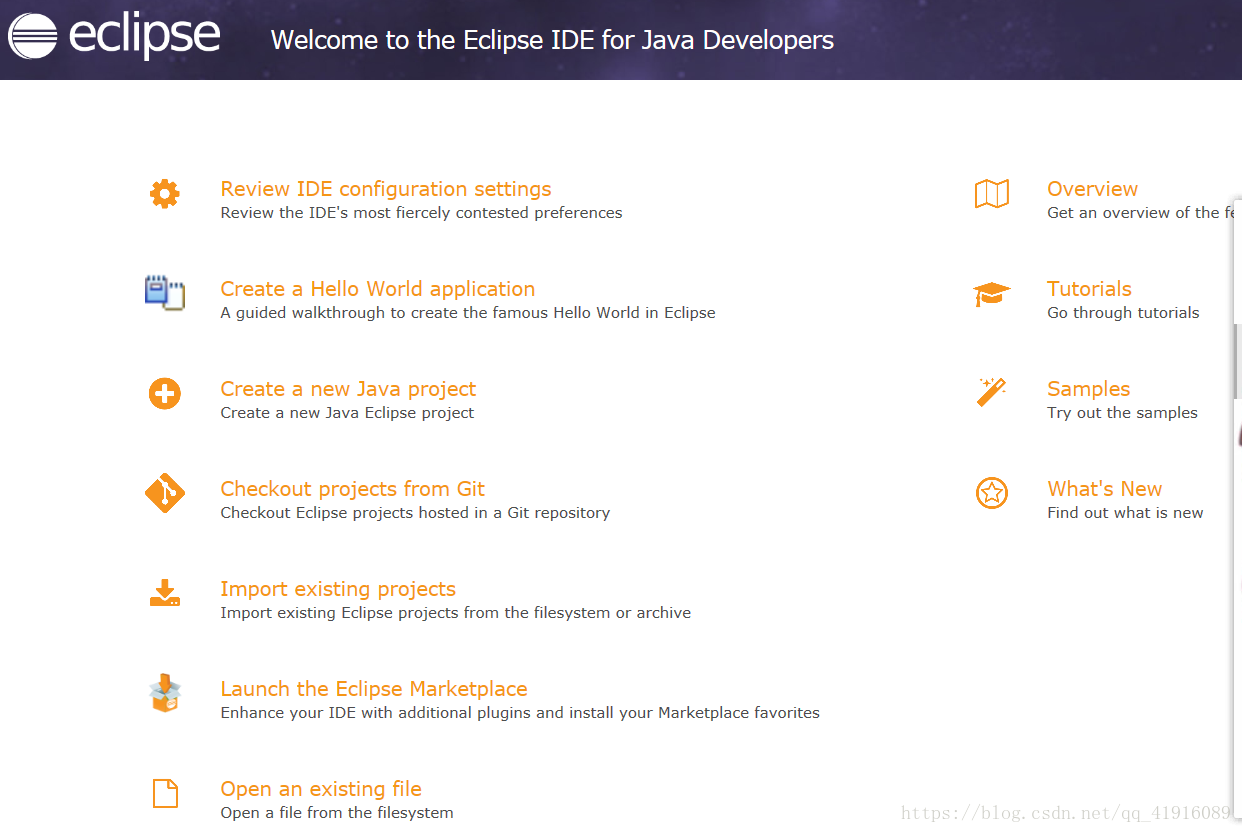The width and height of the screenshot is (1242, 833).
Task: Open Review IDE configuration settings link
Action: tap(386, 189)
